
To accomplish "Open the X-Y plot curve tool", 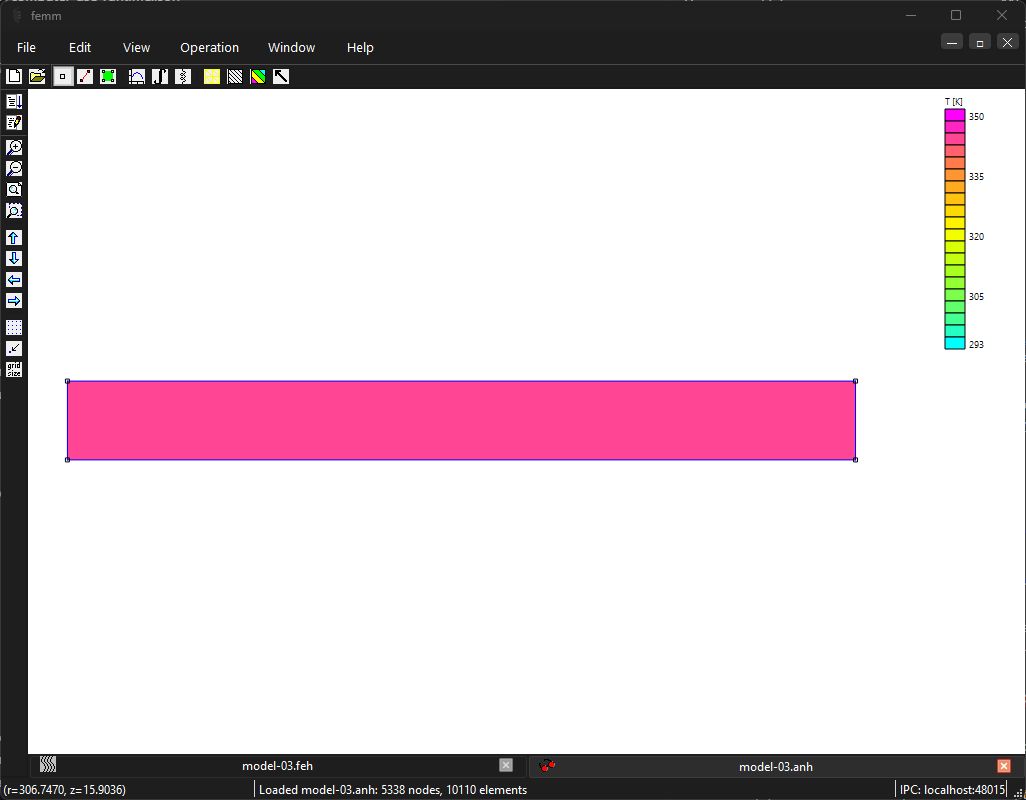I will [x=137, y=77].
